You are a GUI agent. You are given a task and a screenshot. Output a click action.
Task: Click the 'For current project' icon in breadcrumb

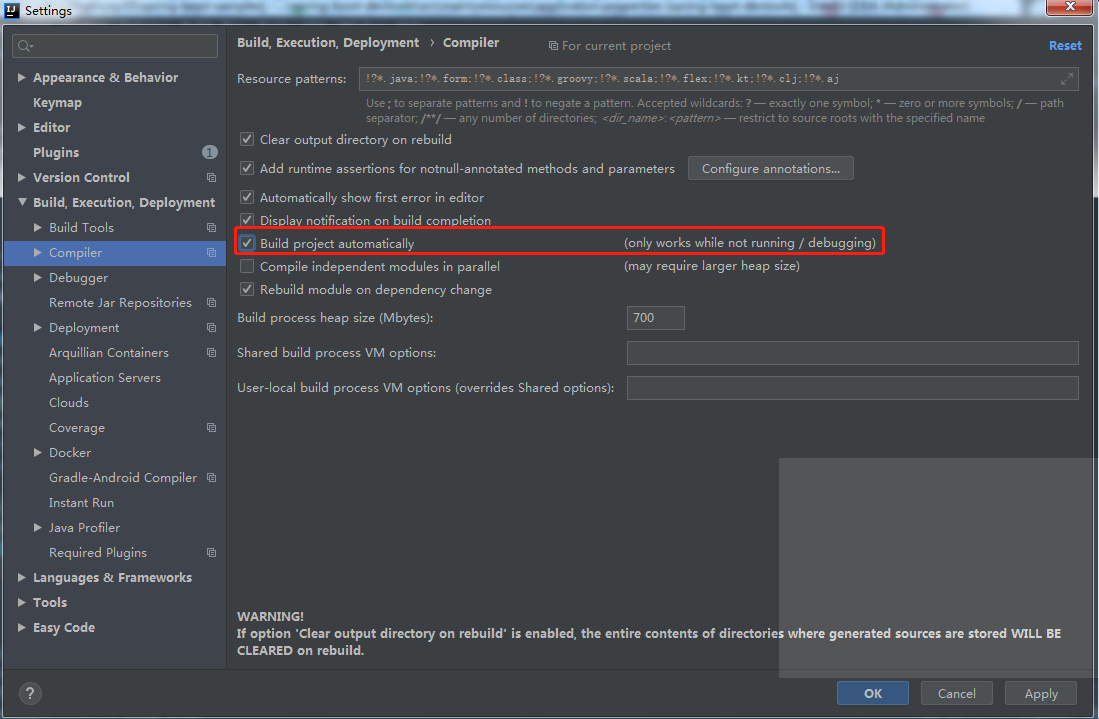[x=552, y=46]
